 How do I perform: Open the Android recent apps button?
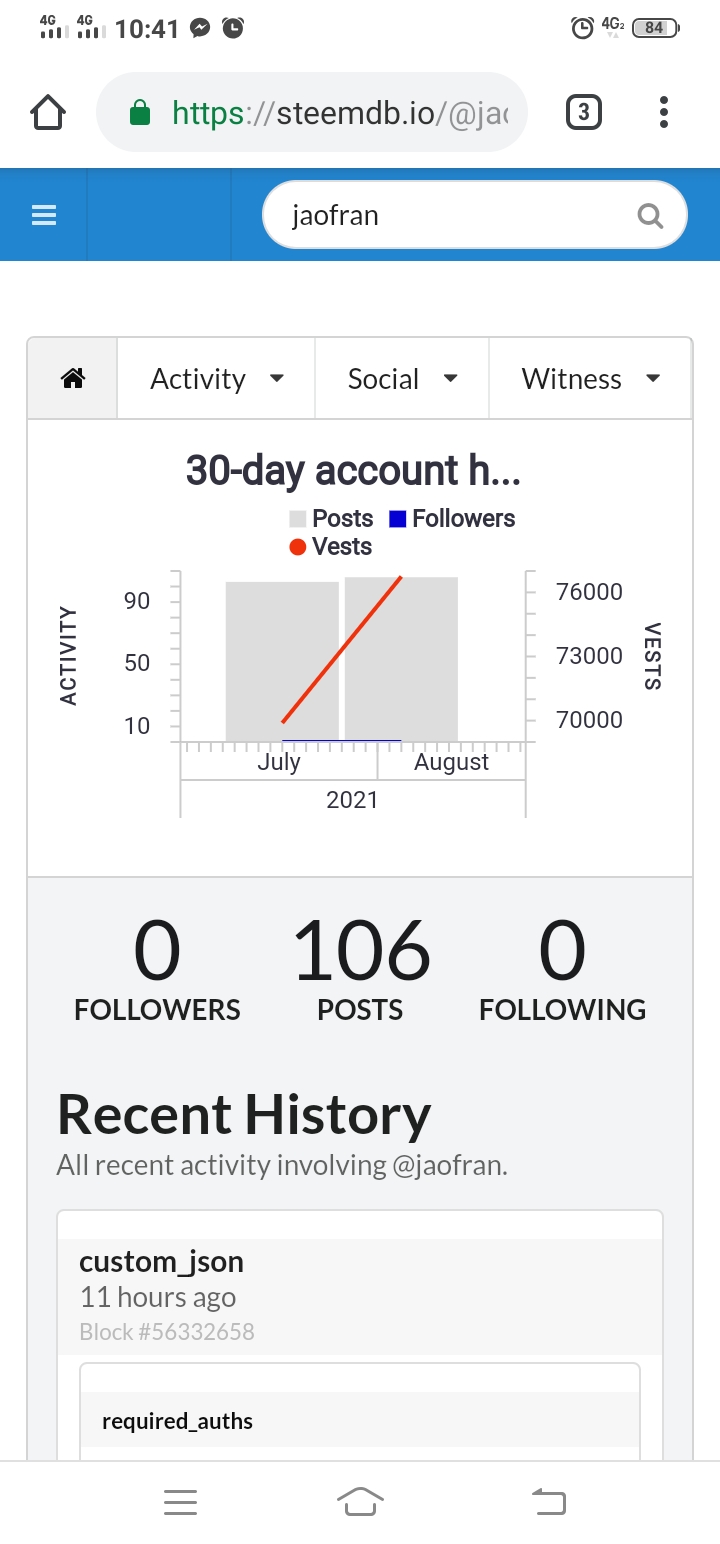pos(180,1501)
